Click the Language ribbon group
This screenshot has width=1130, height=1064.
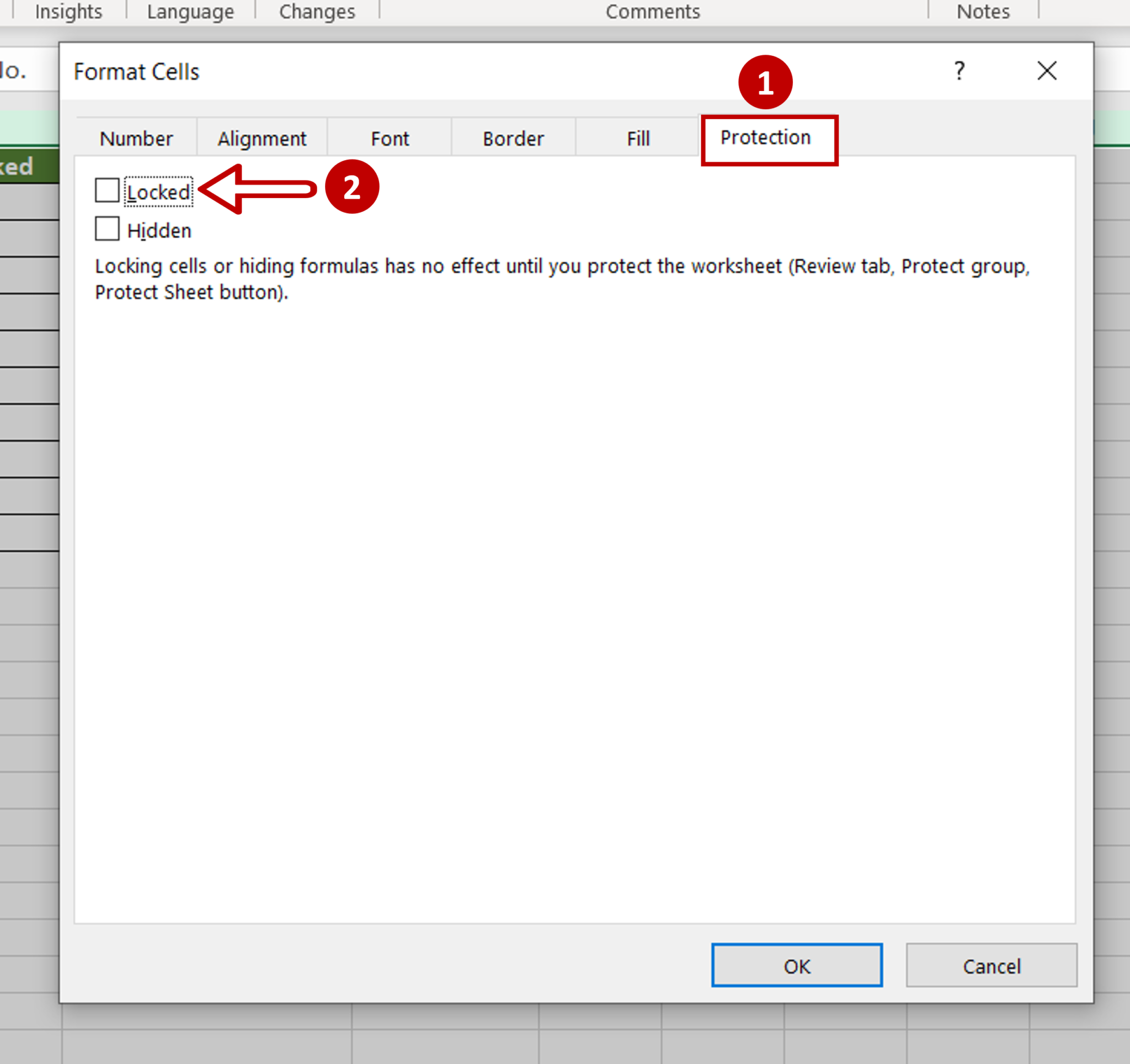[190, 12]
